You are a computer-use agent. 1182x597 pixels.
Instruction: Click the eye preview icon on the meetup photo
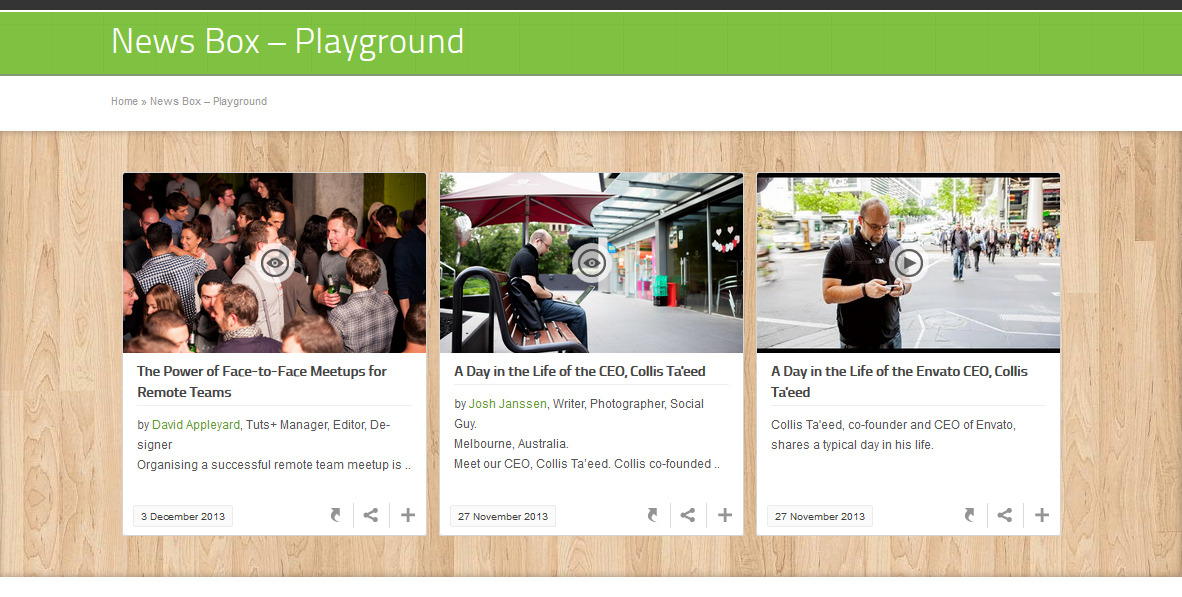275,263
